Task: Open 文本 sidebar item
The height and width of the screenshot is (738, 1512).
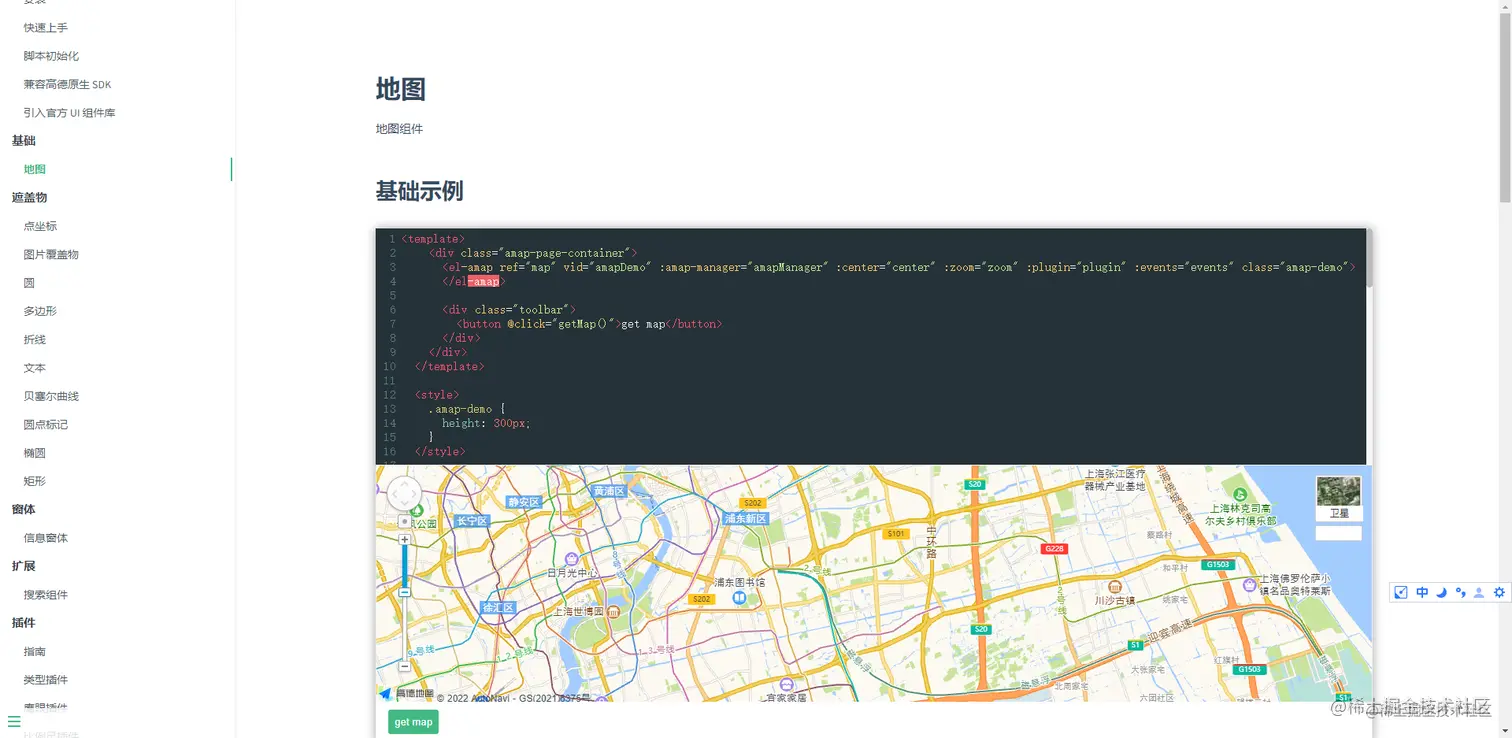Action: (x=35, y=368)
